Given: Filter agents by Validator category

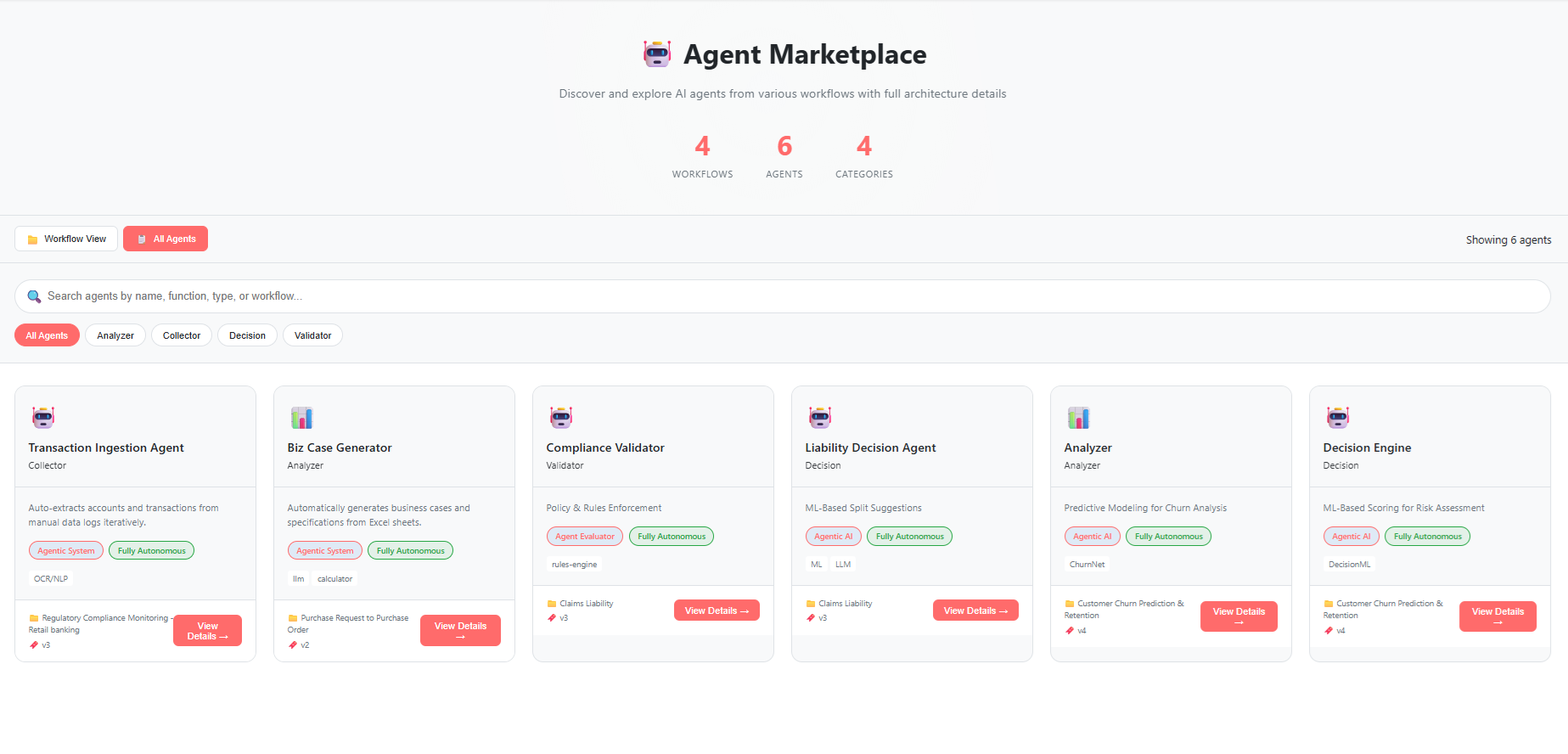Looking at the screenshot, I should [312, 335].
